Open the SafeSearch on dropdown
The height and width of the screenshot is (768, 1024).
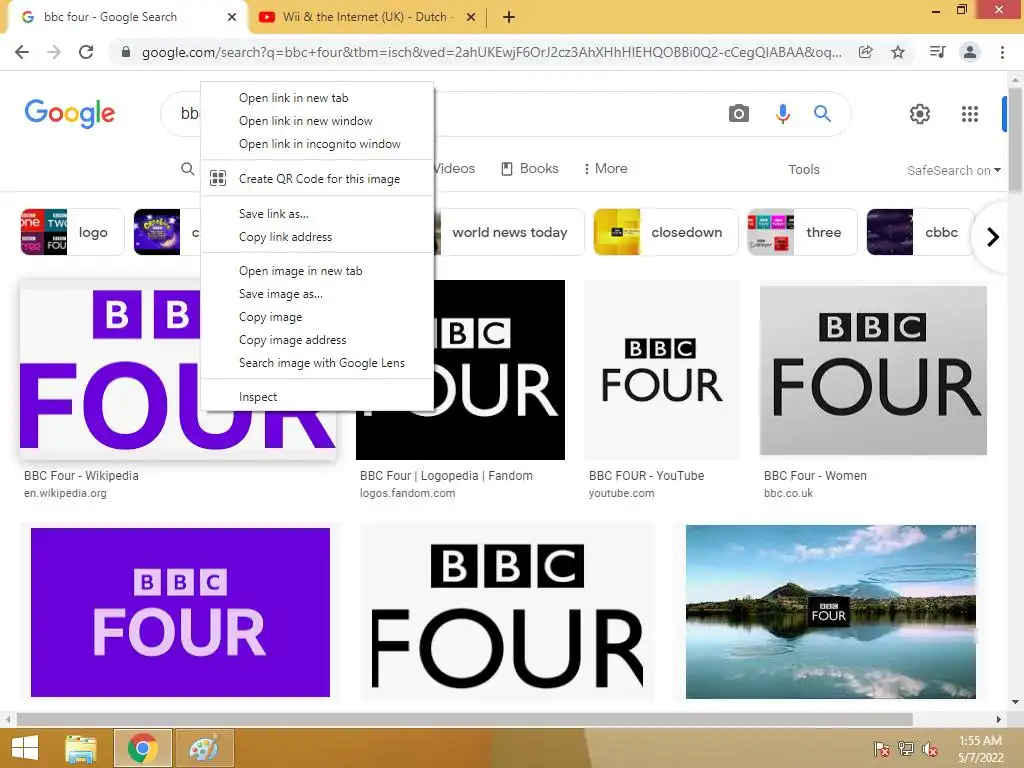tap(953, 170)
